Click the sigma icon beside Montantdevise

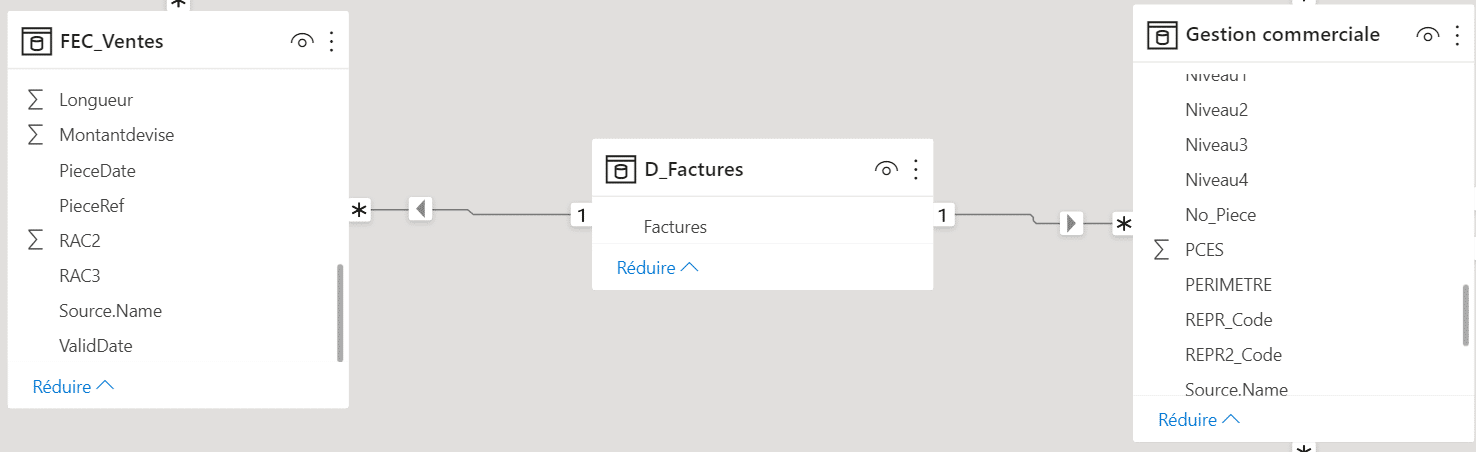36,134
